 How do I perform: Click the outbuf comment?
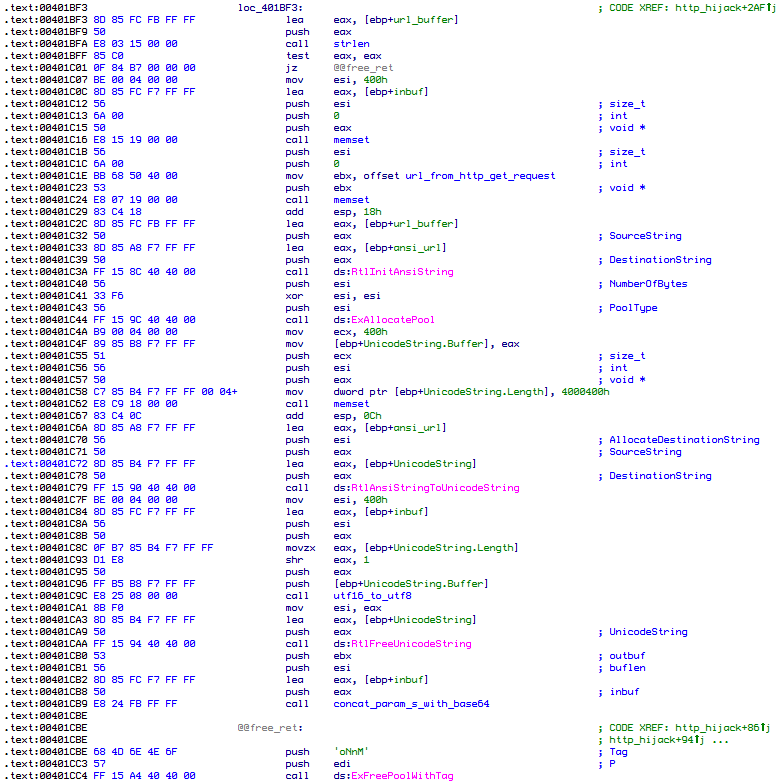(627, 656)
